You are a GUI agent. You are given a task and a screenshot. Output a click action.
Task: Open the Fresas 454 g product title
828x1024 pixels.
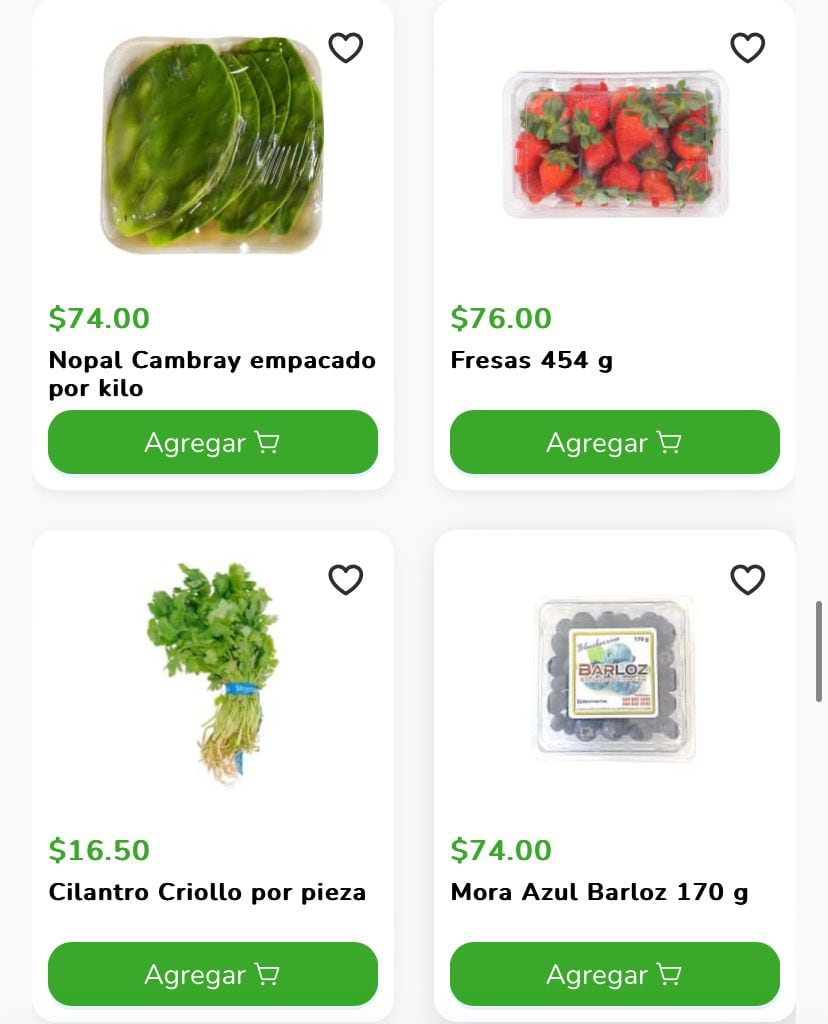[531, 360]
